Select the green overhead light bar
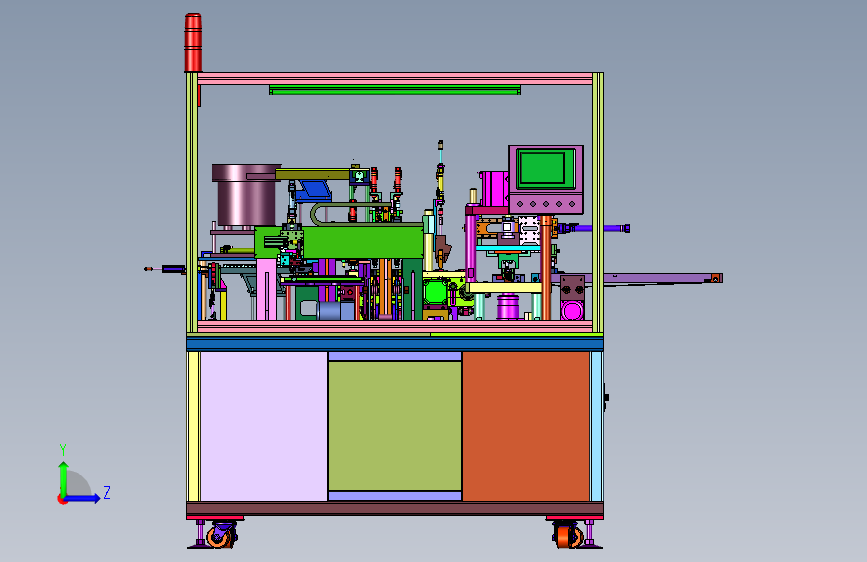Viewport: 867px width, 562px height. click(395, 90)
